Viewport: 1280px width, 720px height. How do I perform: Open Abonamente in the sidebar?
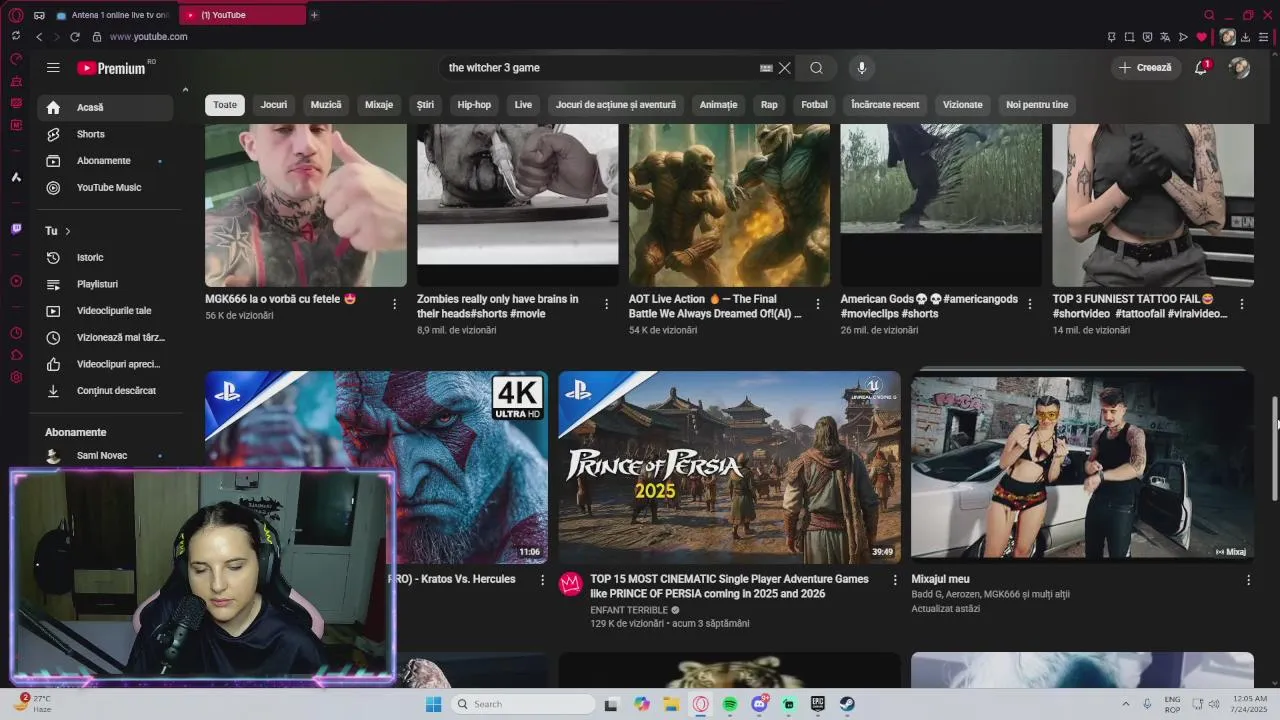(x=105, y=161)
